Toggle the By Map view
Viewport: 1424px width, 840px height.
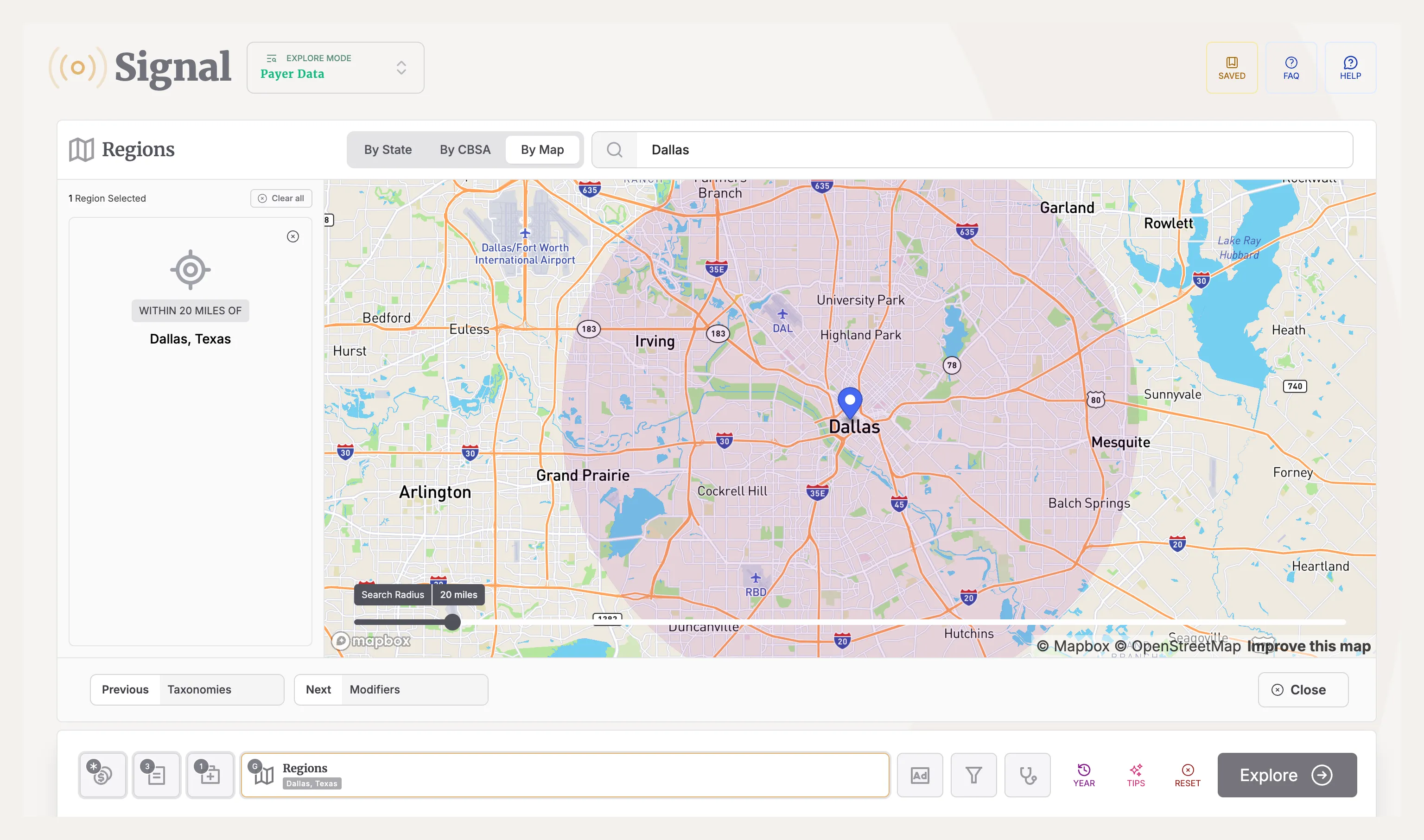[542, 149]
